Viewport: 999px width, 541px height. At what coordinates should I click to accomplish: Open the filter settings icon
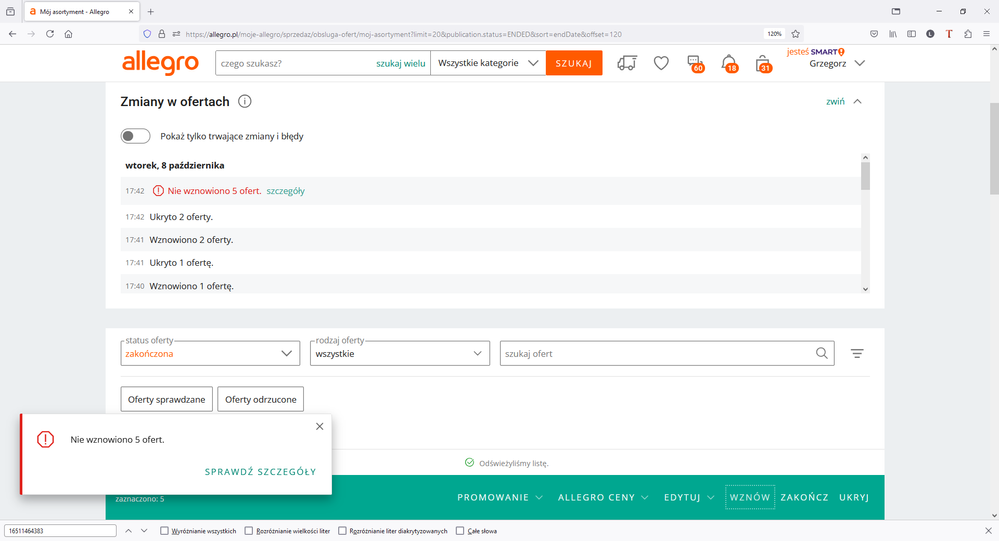pos(857,353)
